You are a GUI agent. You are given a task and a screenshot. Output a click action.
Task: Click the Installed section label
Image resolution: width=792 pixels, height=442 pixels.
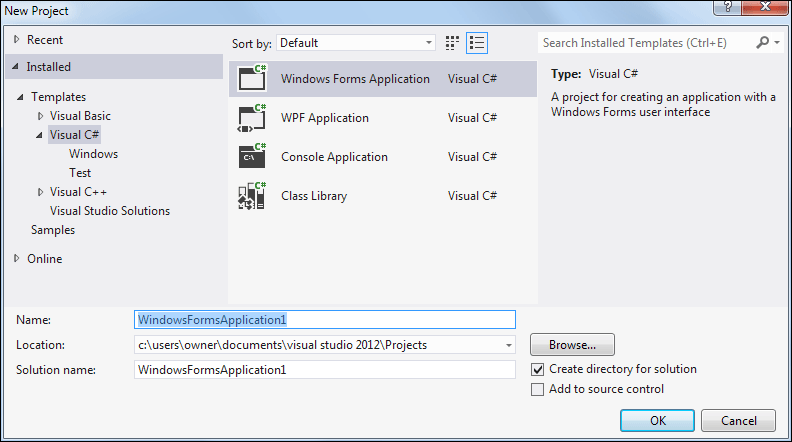[48, 67]
